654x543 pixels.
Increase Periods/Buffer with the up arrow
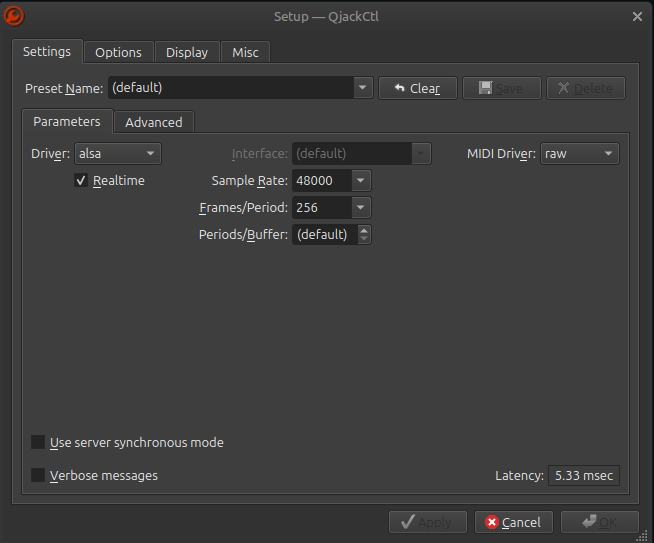[364, 230]
